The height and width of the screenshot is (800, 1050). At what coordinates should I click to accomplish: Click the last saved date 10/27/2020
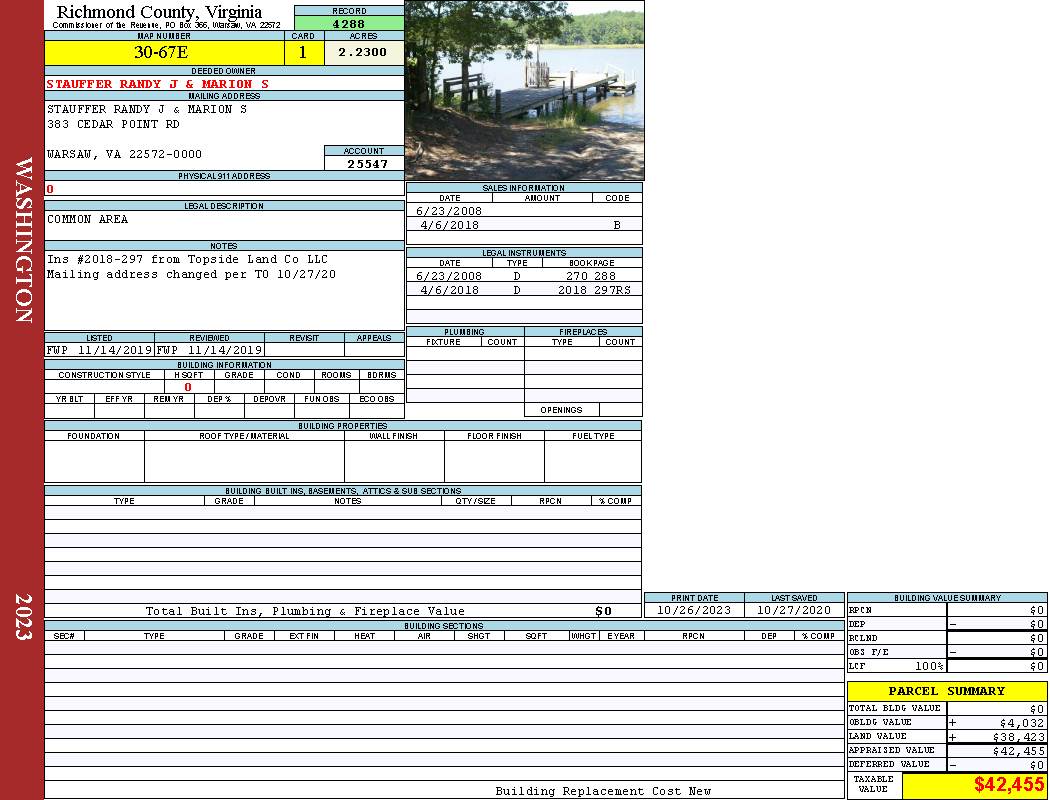coord(794,610)
